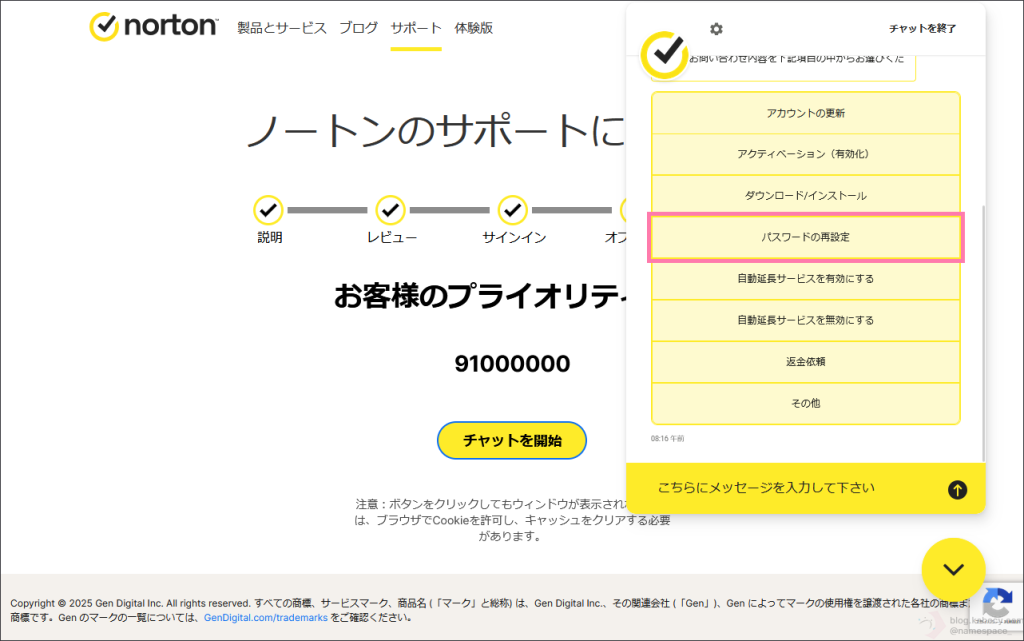Choose パスワードの再設定 chat option
This screenshot has width=1024, height=641.
coord(805,238)
